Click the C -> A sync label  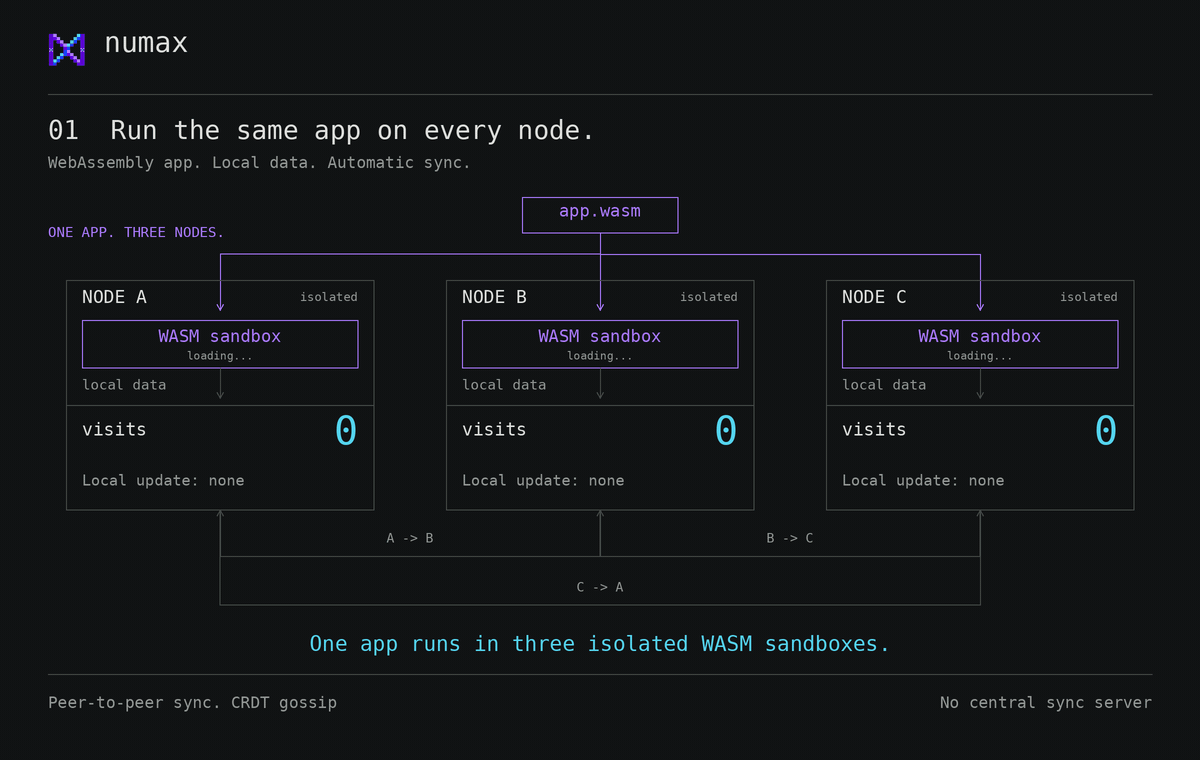[x=600, y=587]
